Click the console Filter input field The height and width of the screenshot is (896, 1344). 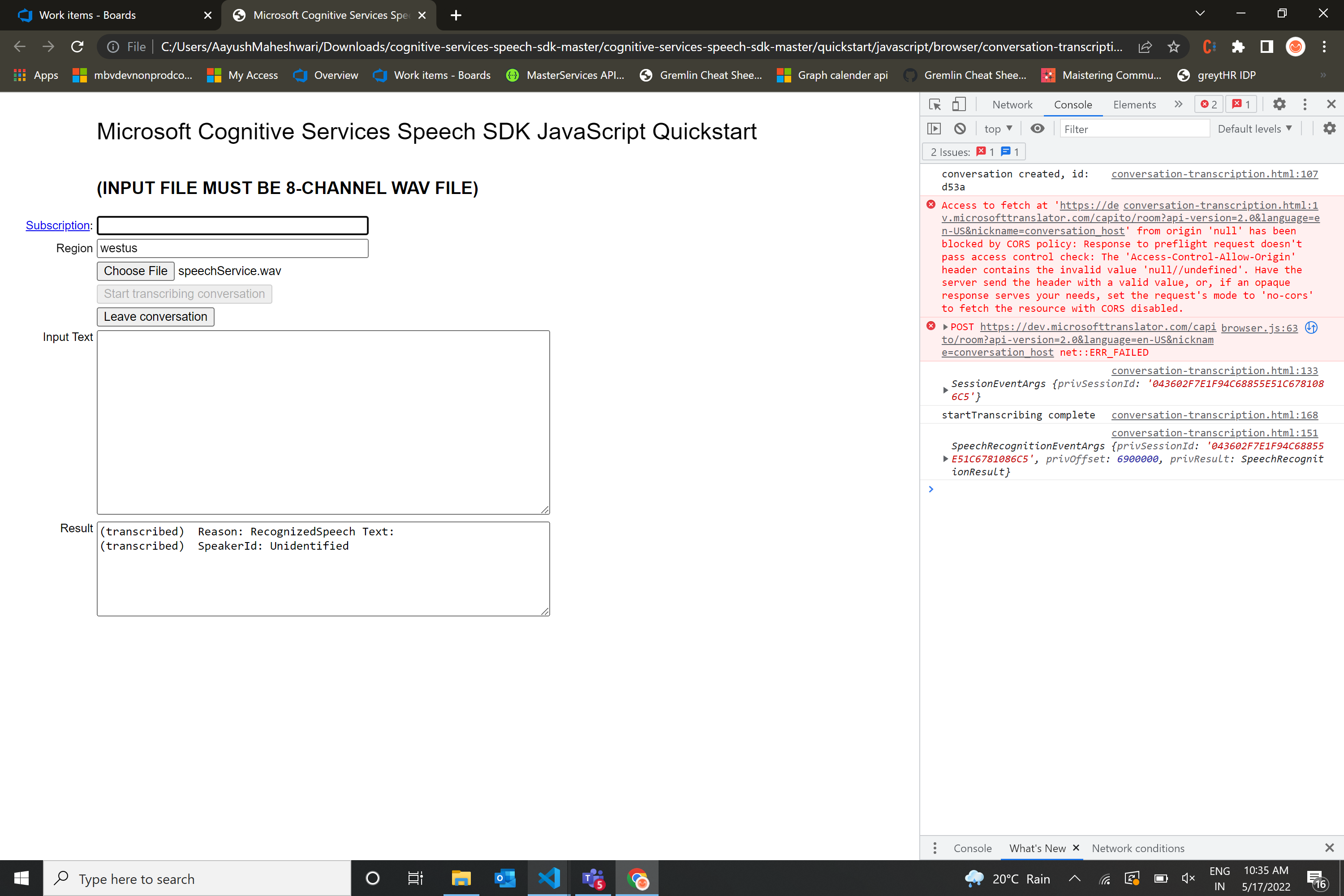click(x=1134, y=129)
